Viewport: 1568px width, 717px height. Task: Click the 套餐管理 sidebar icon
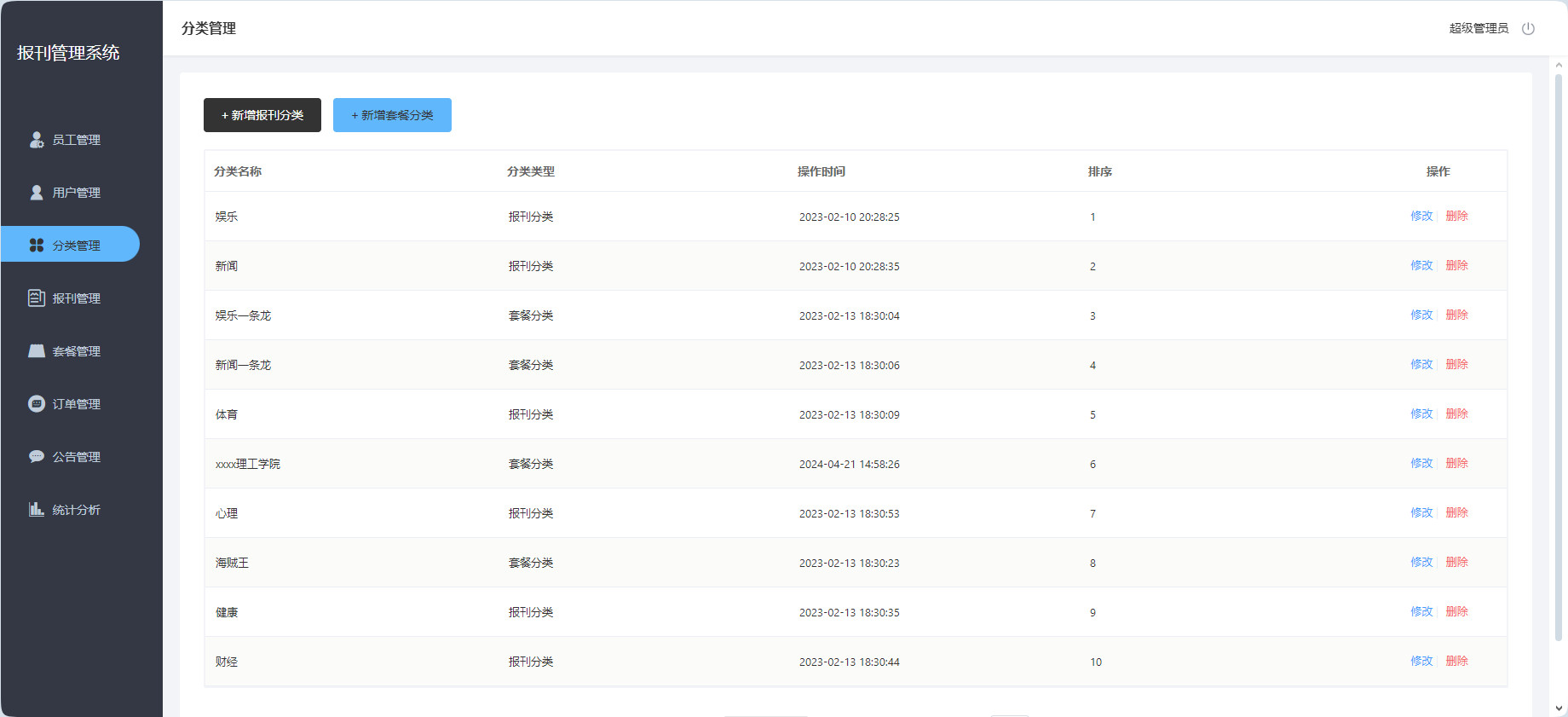coord(37,351)
